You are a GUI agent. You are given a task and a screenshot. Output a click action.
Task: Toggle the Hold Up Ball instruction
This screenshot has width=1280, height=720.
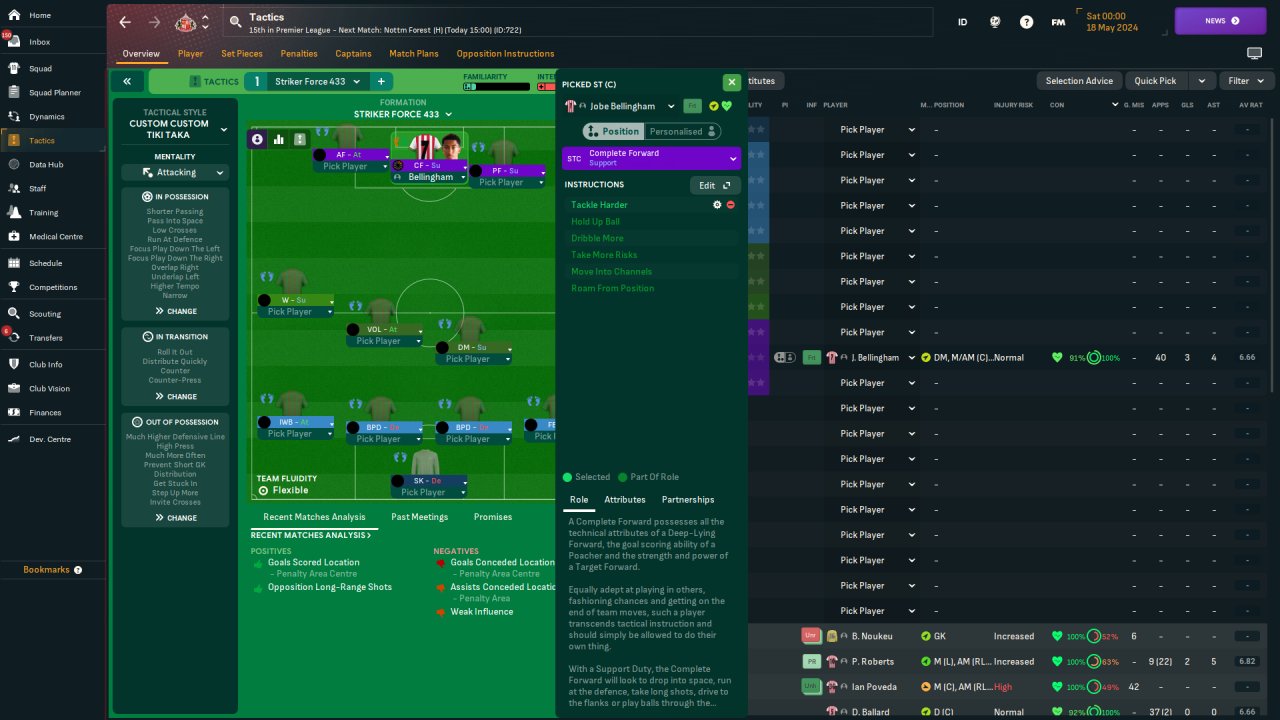coord(651,222)
